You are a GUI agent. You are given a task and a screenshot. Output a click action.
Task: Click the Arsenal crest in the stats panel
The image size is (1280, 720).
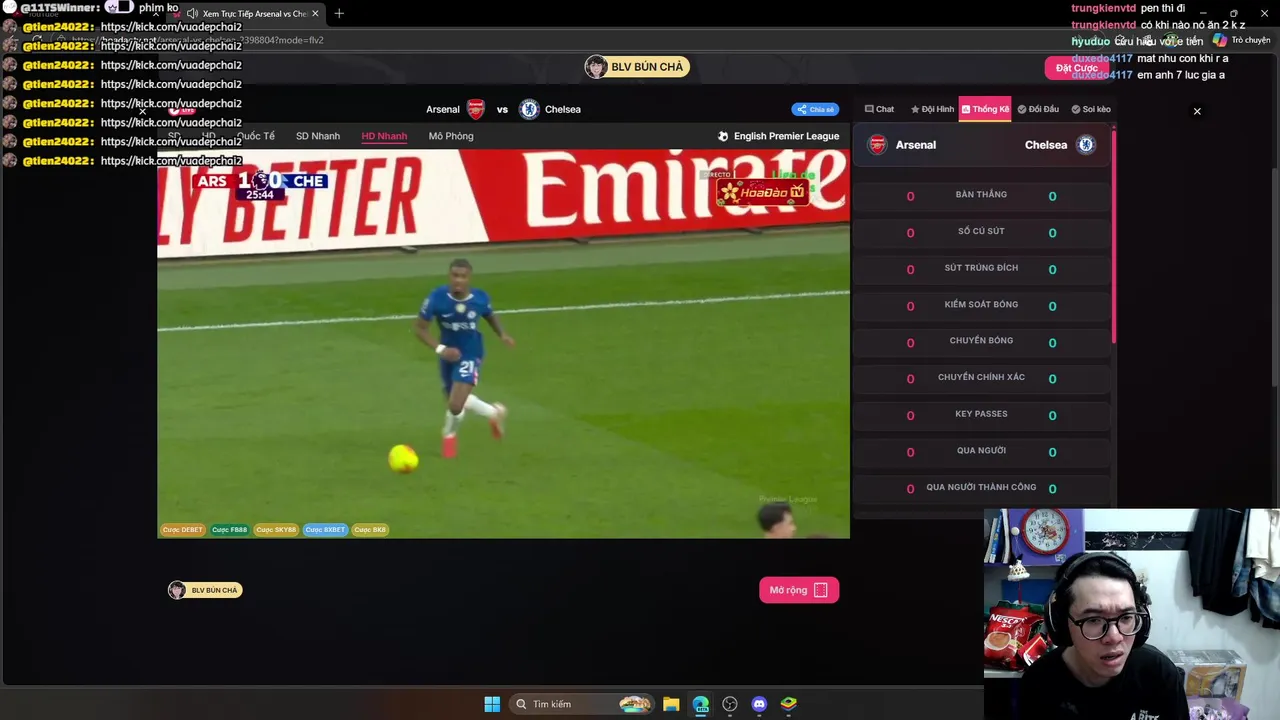(877, 145)
